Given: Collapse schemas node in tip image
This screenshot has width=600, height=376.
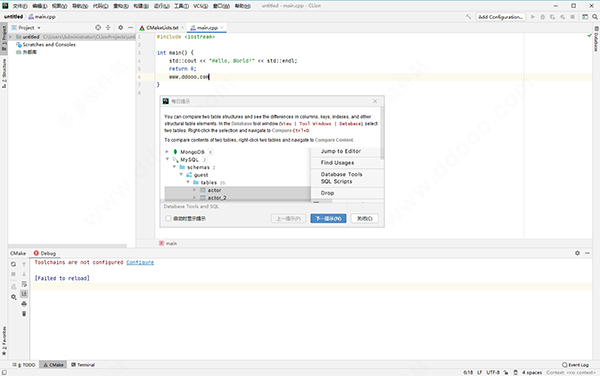Looking at the screenshot, I should 174,167.
